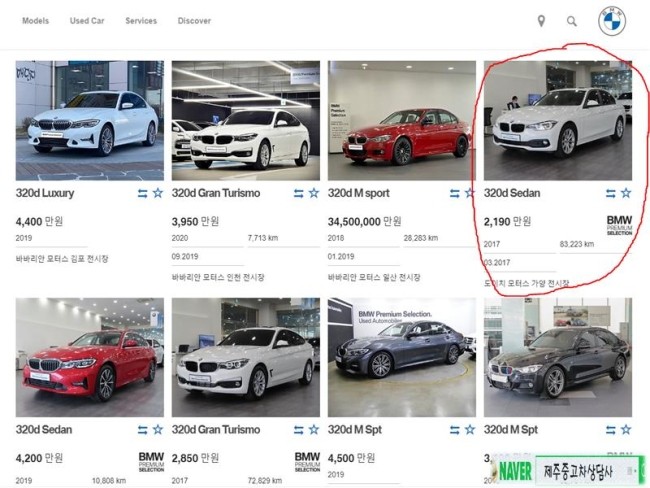Click the 320d Luxury title
Screen dimensions: 650x488
tap(45, 193)
